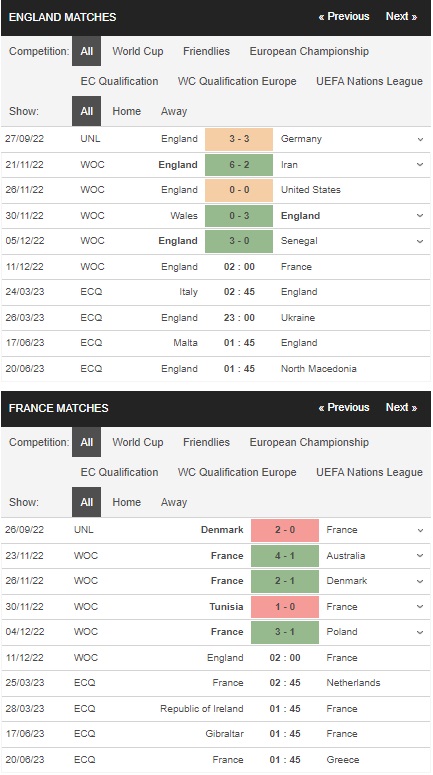The height and width of the screenshot is (775, 433).
Task: Expand Denmark 2-0 France match chevron
Action: tap(420, 530)
